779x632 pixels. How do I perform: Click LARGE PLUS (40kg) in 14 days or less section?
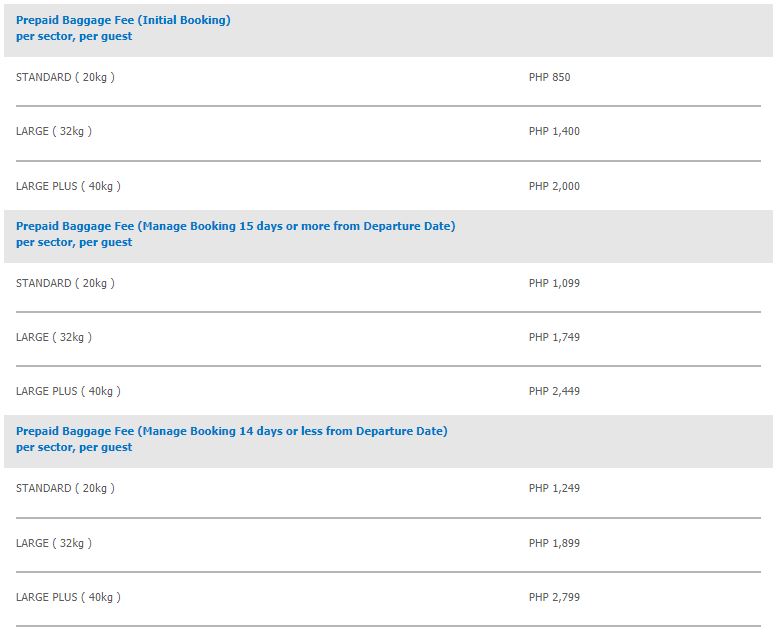click(x=68, y=597)
